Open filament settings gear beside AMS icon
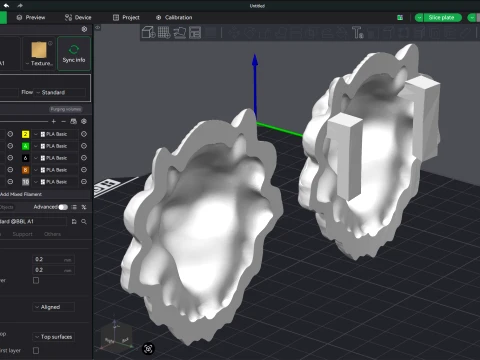 (x=84, y=121)
